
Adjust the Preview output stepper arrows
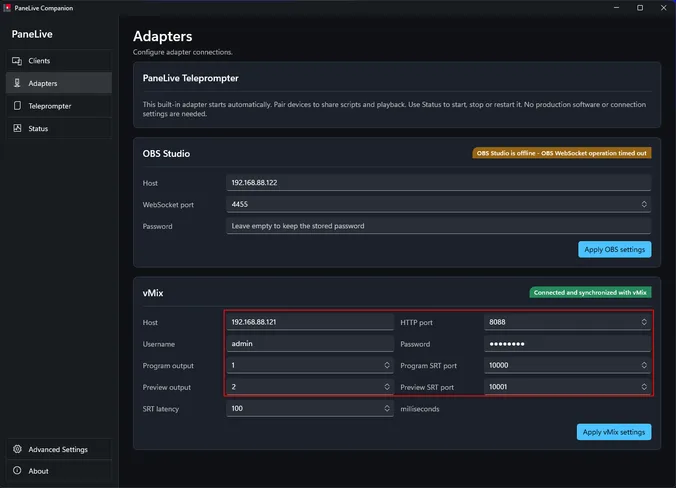pos(387,387)
